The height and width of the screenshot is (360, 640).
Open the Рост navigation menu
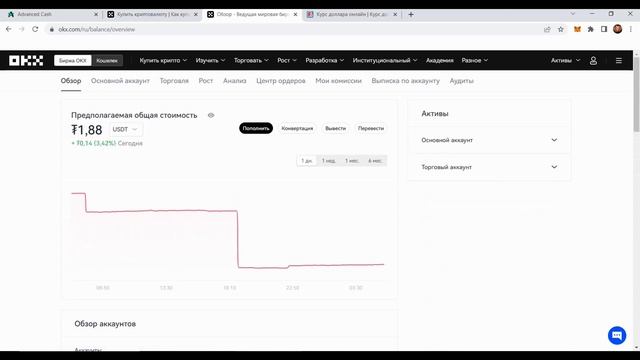click(x=287, y=60)
